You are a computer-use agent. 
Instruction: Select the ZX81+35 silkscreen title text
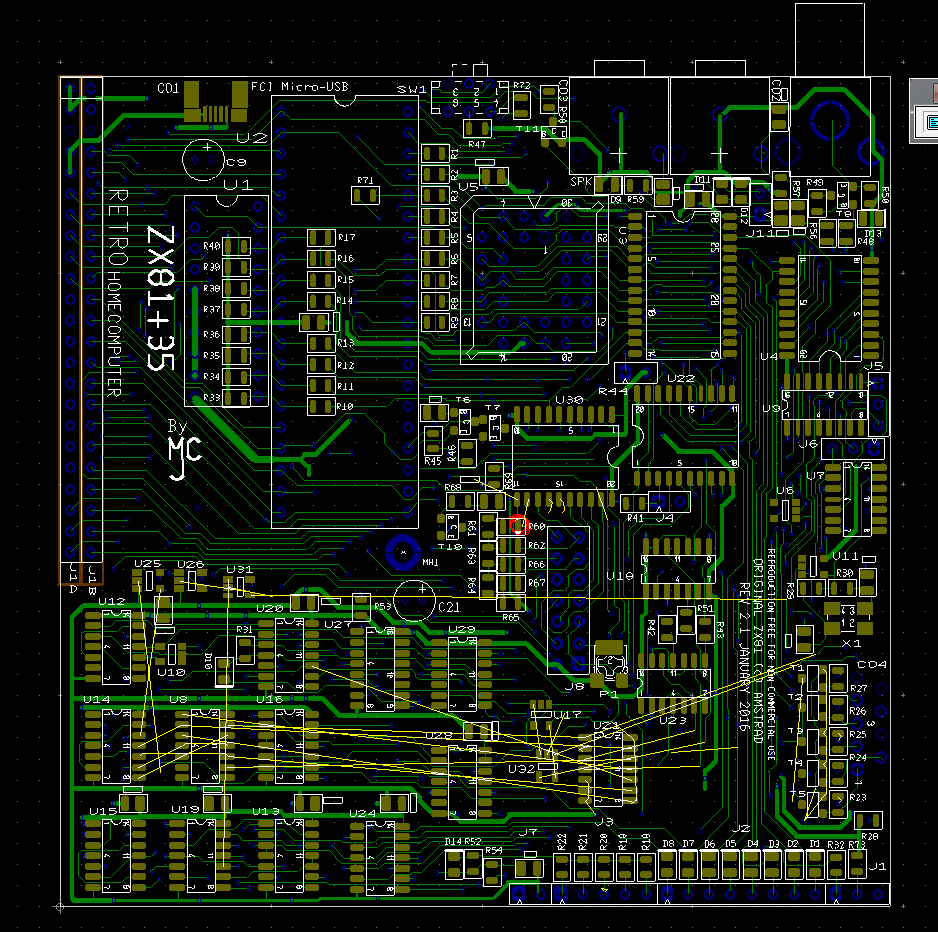tap(161, 298)
